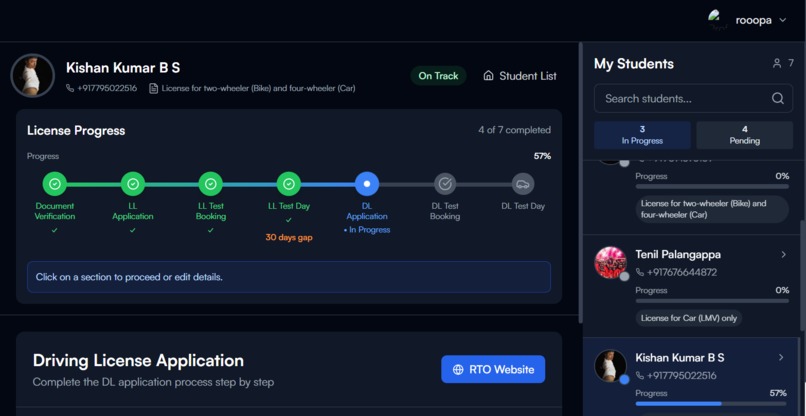The height and width of the screenshot is (416, 806).
Task: Click the globe icon on RTO Website
Action: click(x=458, y=370)
